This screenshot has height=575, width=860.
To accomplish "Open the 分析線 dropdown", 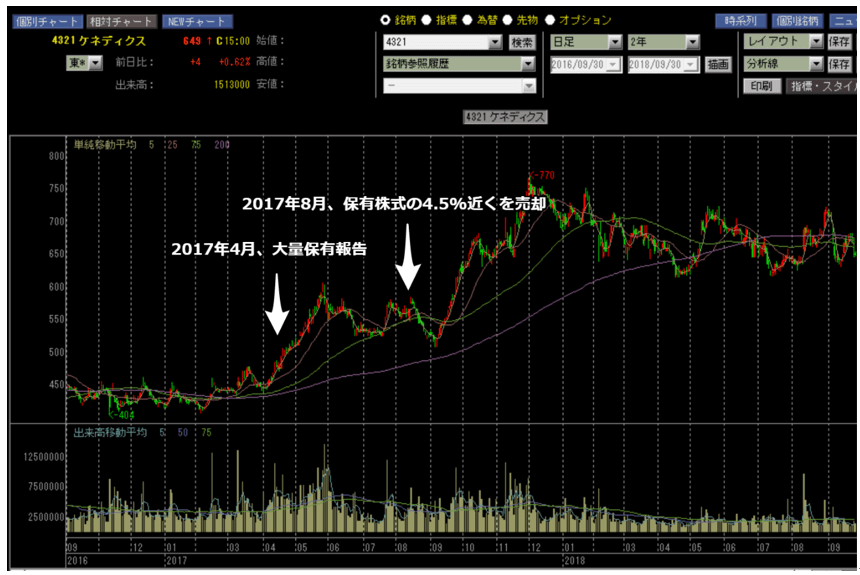I will [816, 64].
